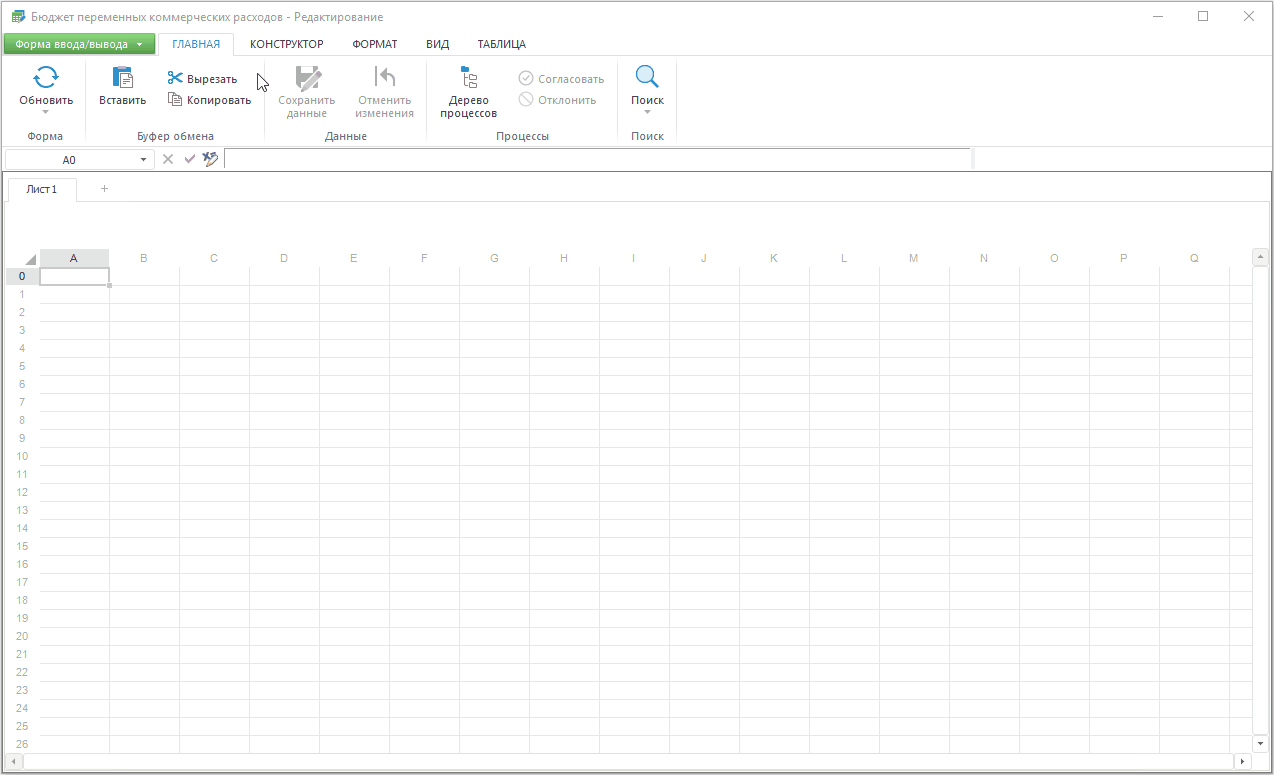Click the Вставить paste icon

[x=122, y=78]
